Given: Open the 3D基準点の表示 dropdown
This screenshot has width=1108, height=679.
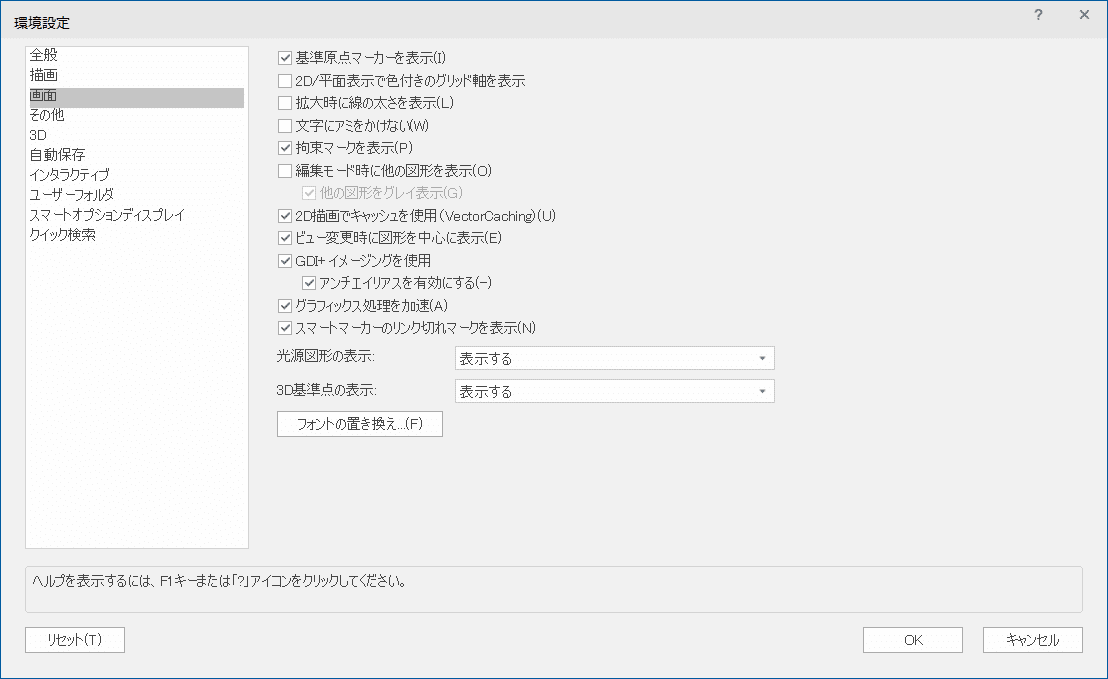Looking at the screenshot, I should (615, 391).
